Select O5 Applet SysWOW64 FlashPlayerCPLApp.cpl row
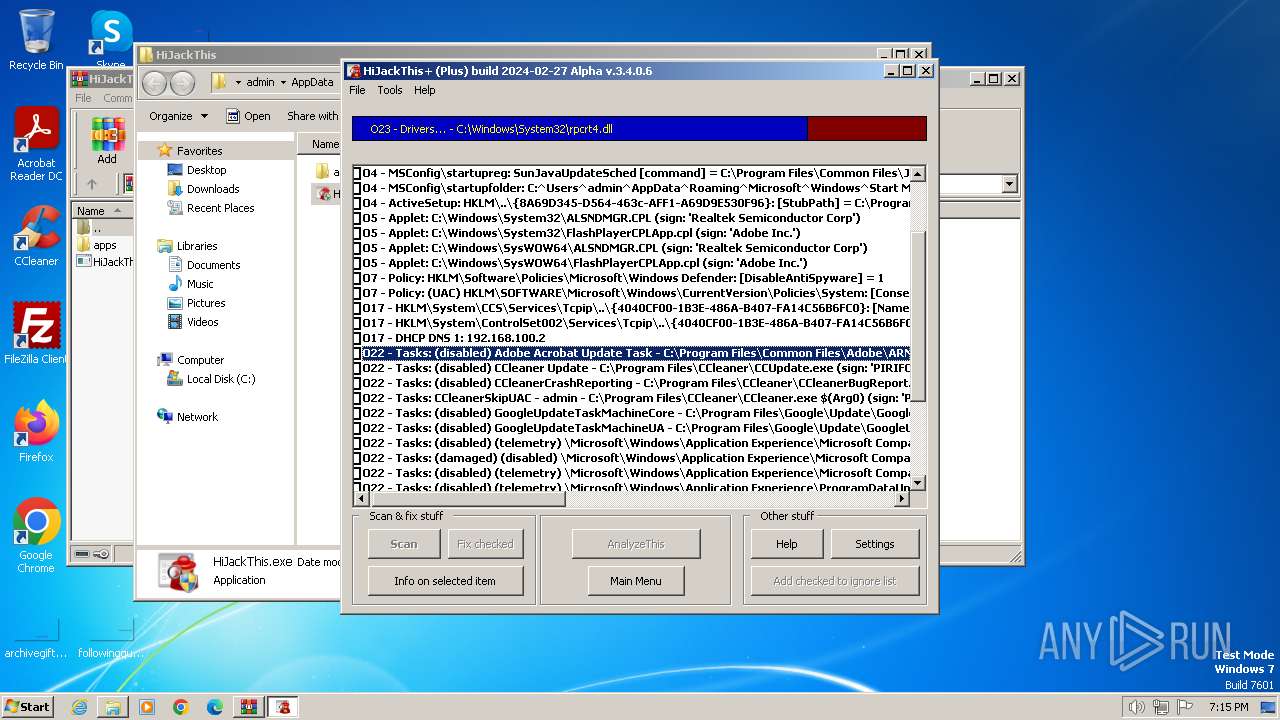Screen dimensions: 1280x720 click(x=636, y=263)
